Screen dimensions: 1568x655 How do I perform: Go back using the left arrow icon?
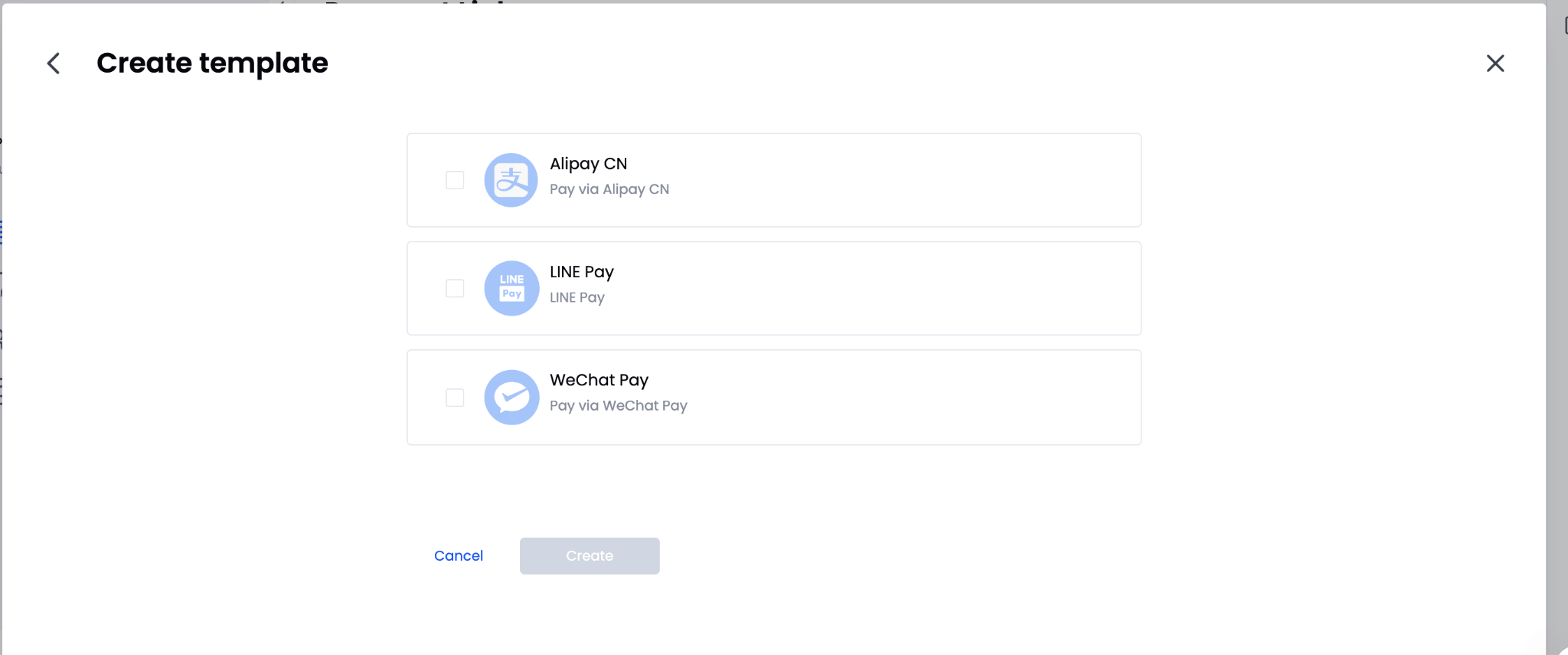[x=54, y=63]
